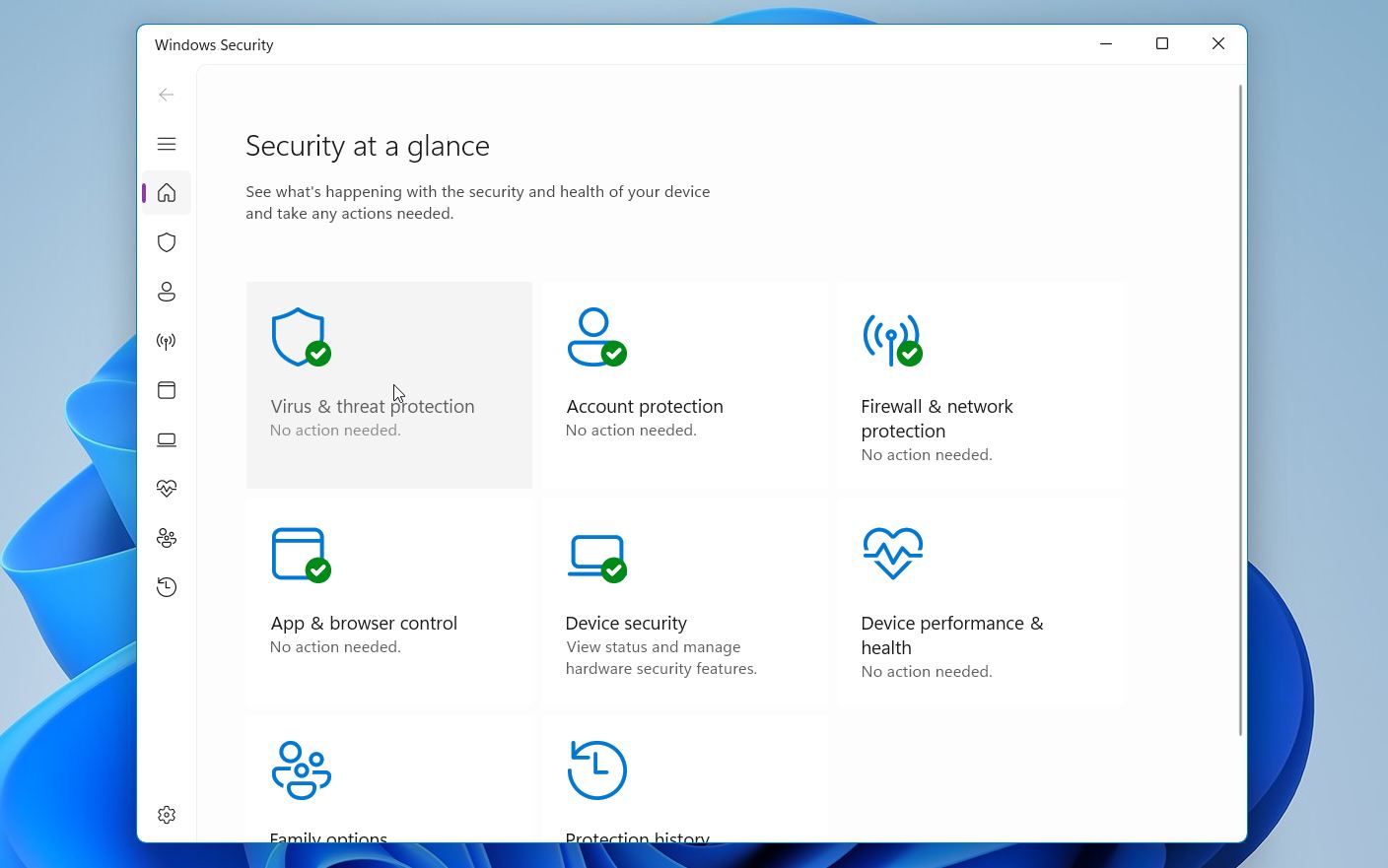Click 'No action needed.' under Device performance & health

pos(927,671)
